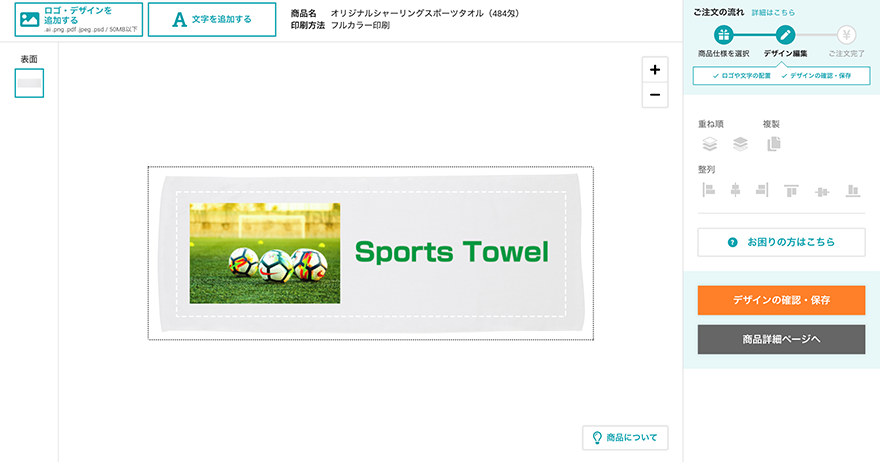
Task: Select the 表面 towel thumbnail
Action: pos(29,83)
